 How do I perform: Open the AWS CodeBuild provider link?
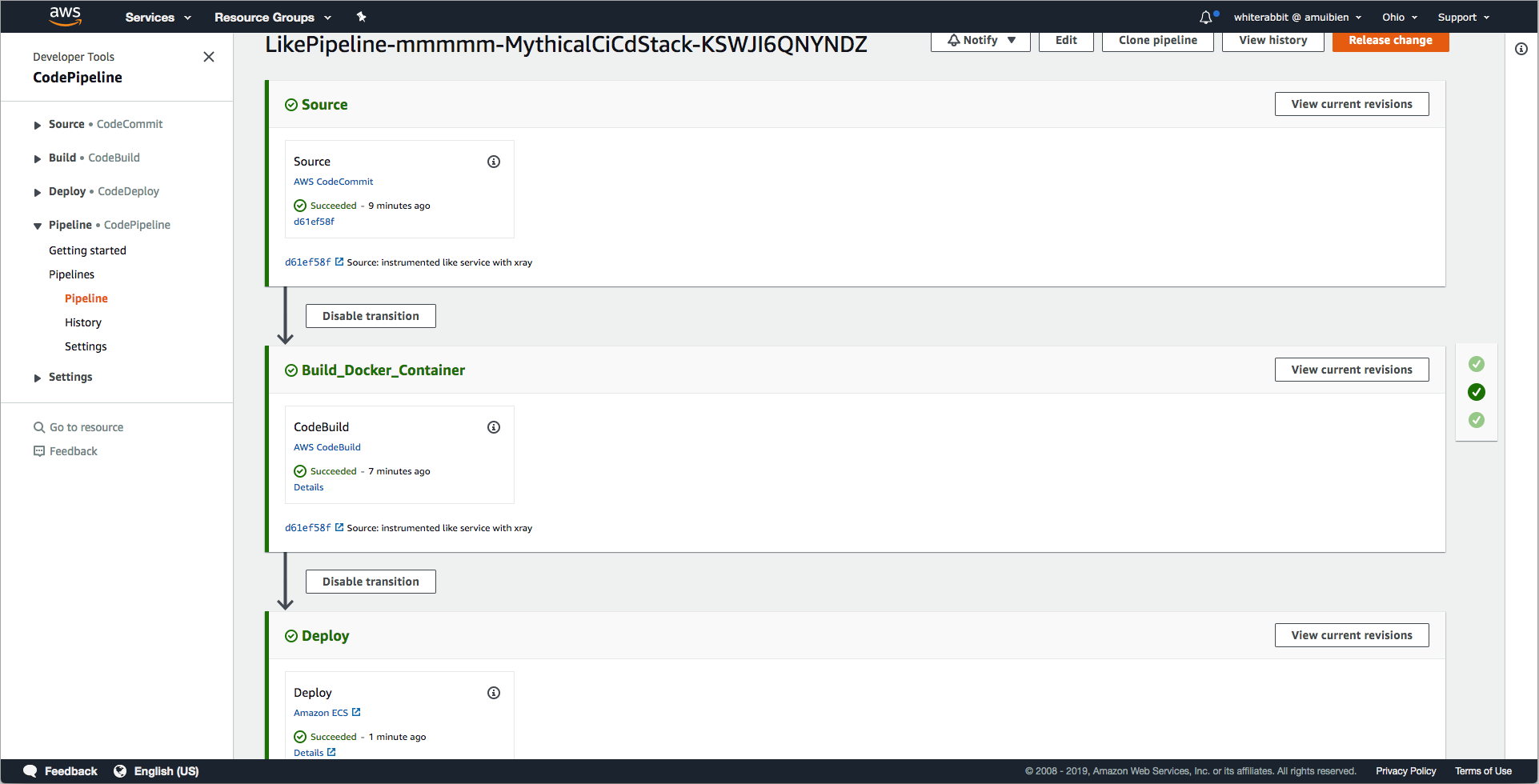[x=327, y=447]
